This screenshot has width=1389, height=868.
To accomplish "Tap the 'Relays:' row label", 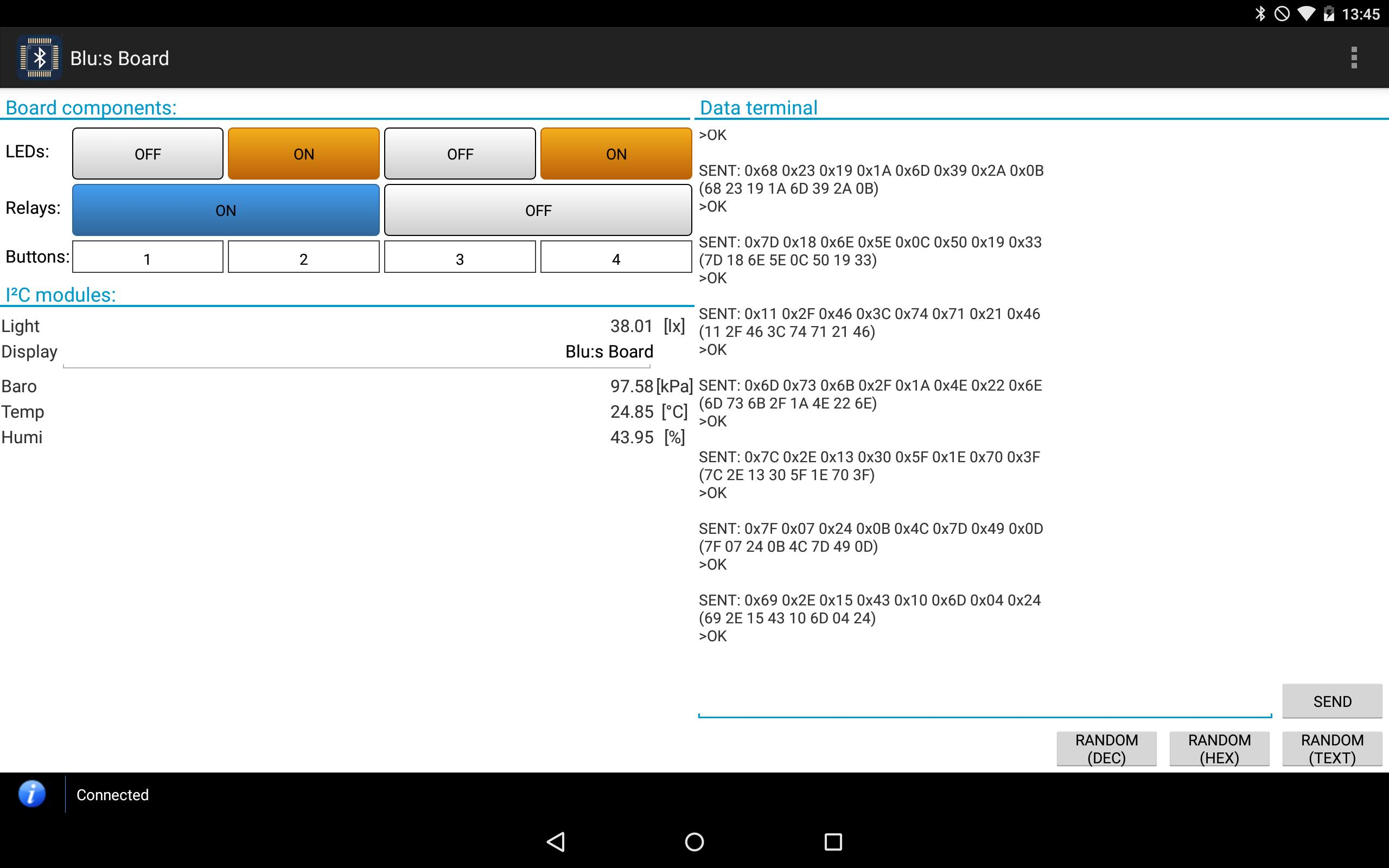I will point(33,208).
